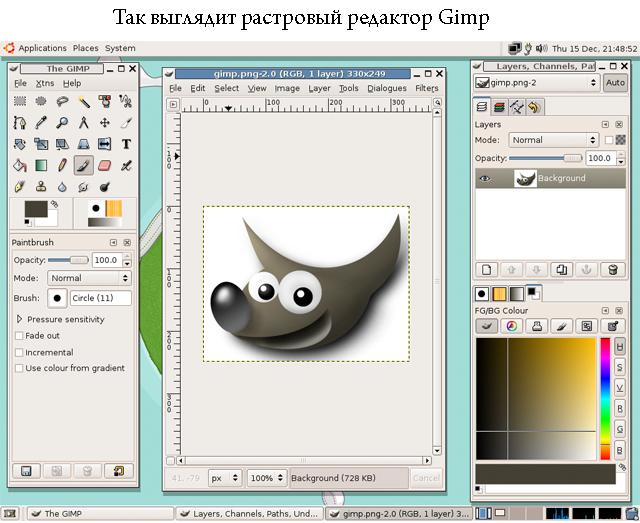Select the Paintbrush tool
Viewport: 640px width, 523px height.
pyautogui.click(x=84, y=165)
